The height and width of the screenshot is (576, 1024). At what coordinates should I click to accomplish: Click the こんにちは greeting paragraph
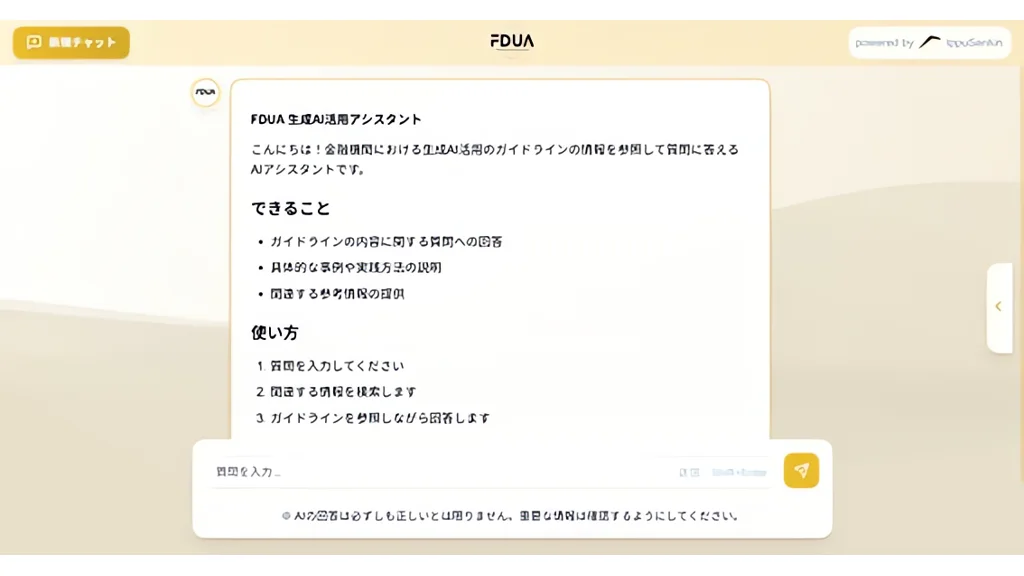coord(495,159)
